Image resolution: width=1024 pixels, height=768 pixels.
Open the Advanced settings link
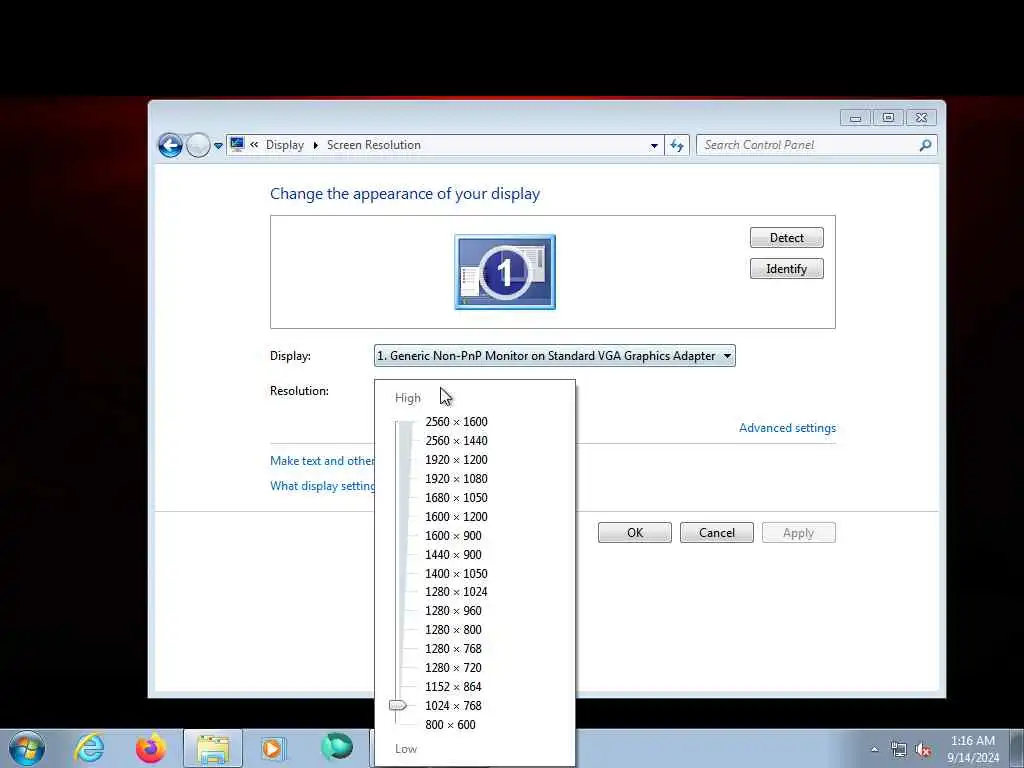tap(787, 428)
